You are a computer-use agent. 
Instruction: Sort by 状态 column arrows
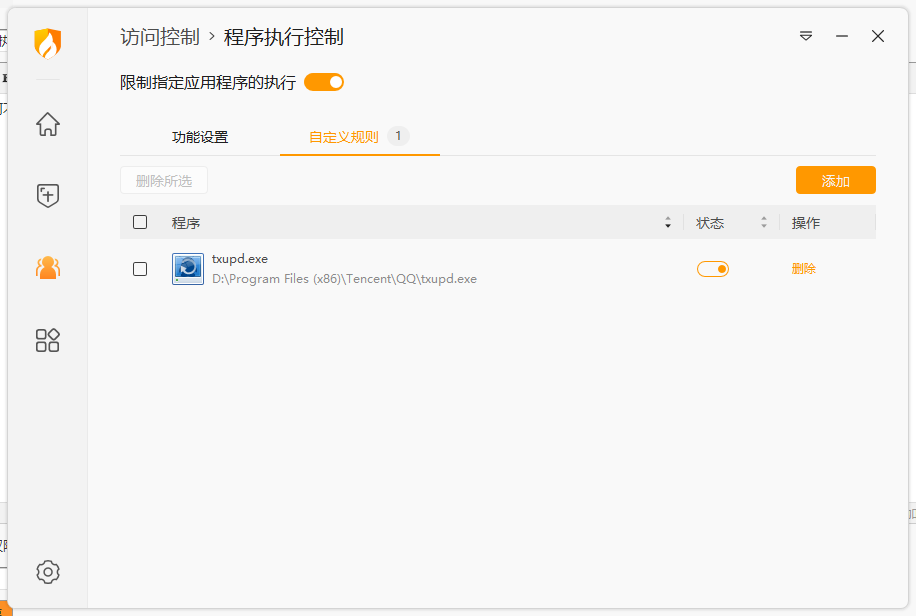point(763,222)
